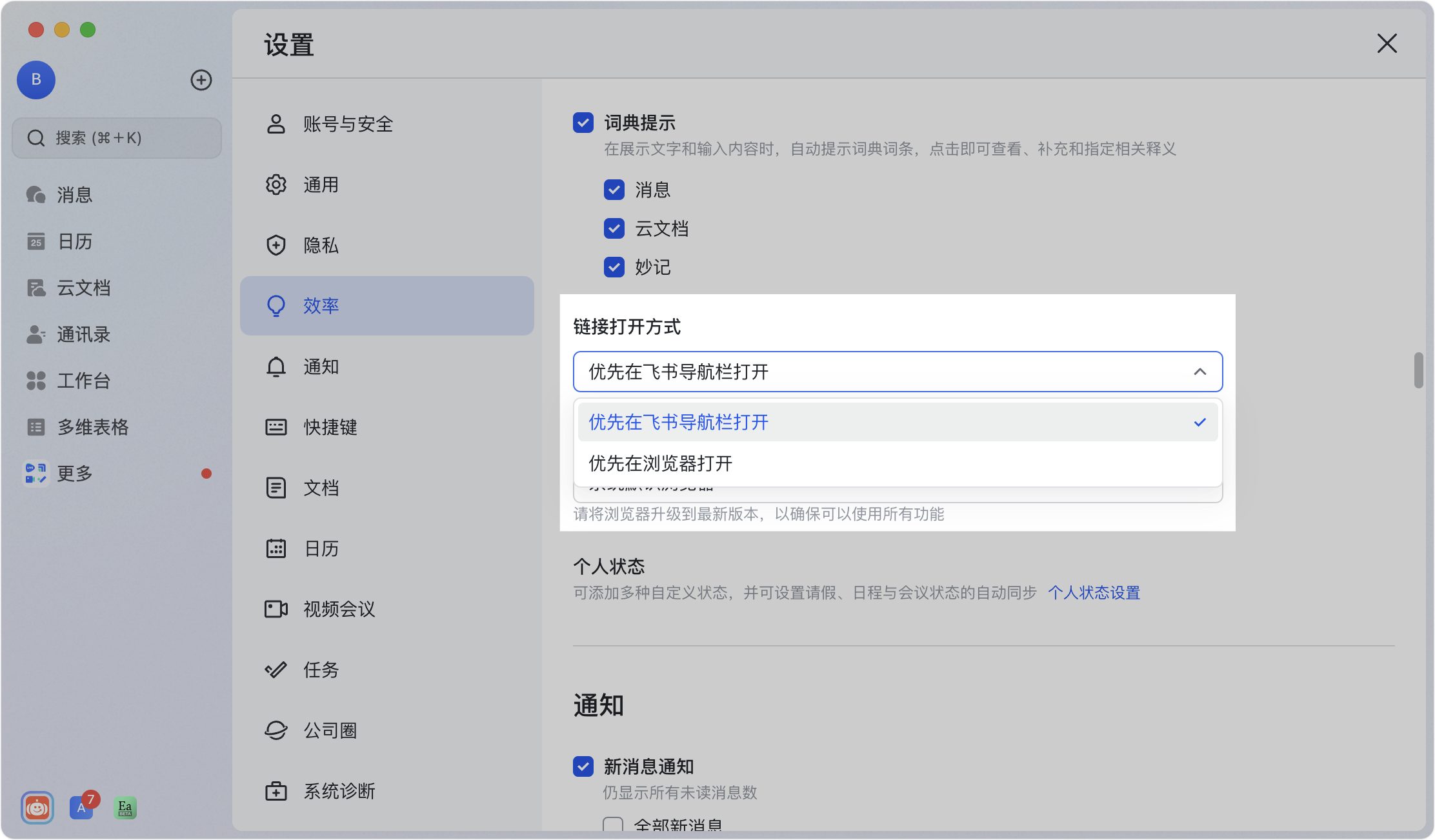Screen dimensions: 1435x840
Task: Click the macOS green fullscreen button
Action: click(x=88, y=30)
